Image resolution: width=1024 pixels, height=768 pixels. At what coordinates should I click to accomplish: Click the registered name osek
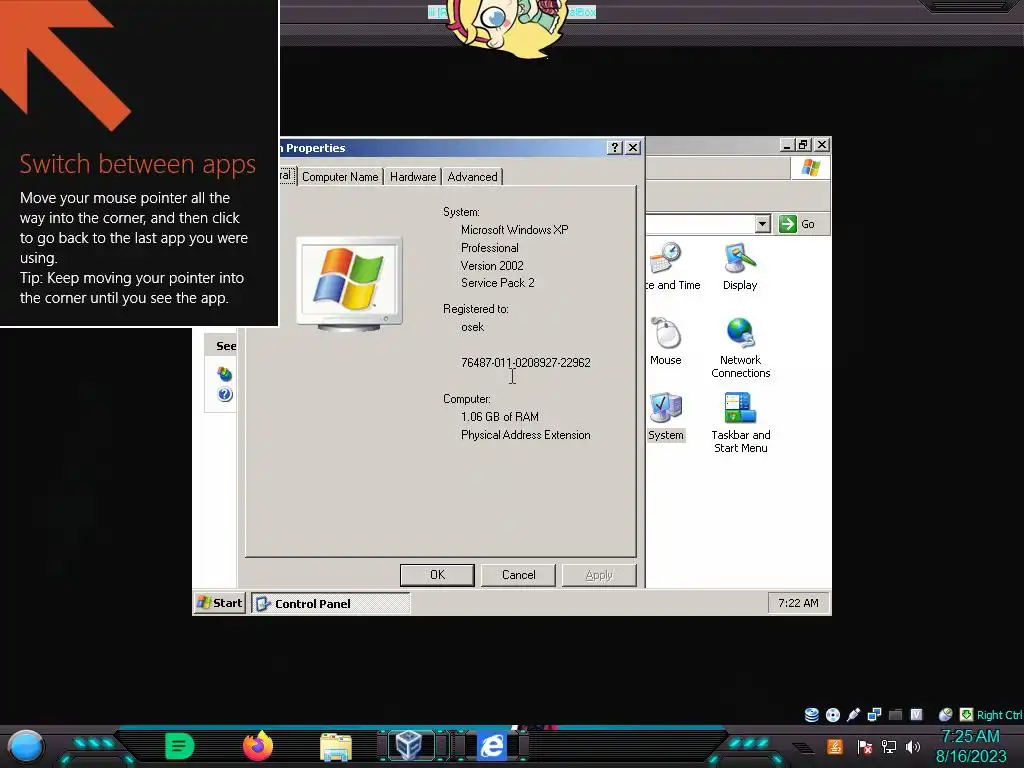[x=473, y=327]
